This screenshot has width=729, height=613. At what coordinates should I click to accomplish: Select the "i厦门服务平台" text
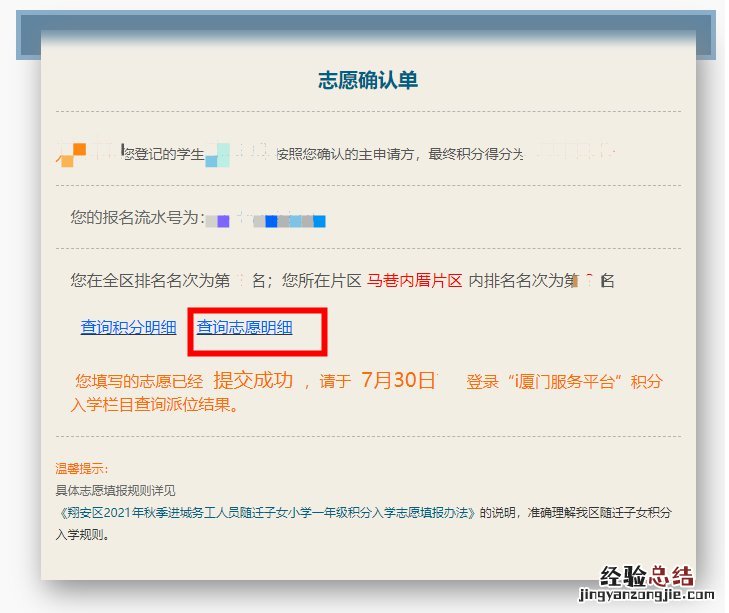[564, 381]
